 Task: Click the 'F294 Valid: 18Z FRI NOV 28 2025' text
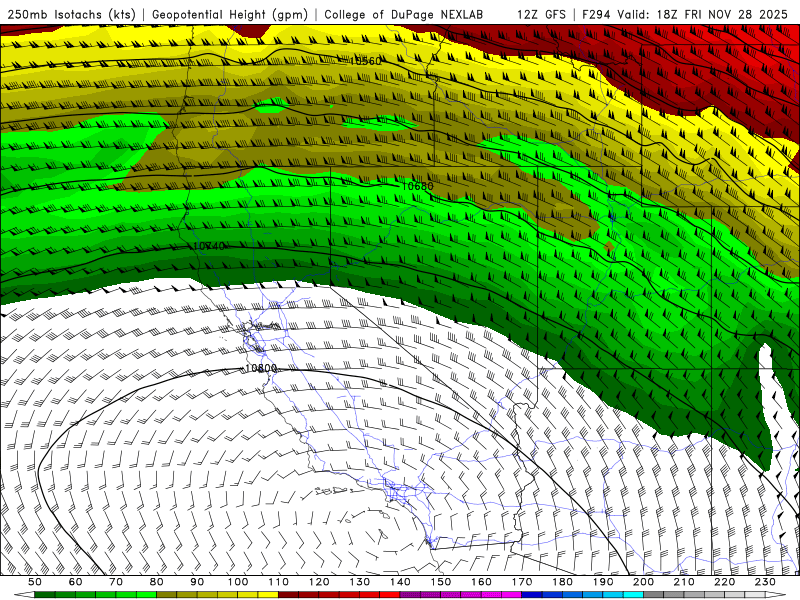686,14
